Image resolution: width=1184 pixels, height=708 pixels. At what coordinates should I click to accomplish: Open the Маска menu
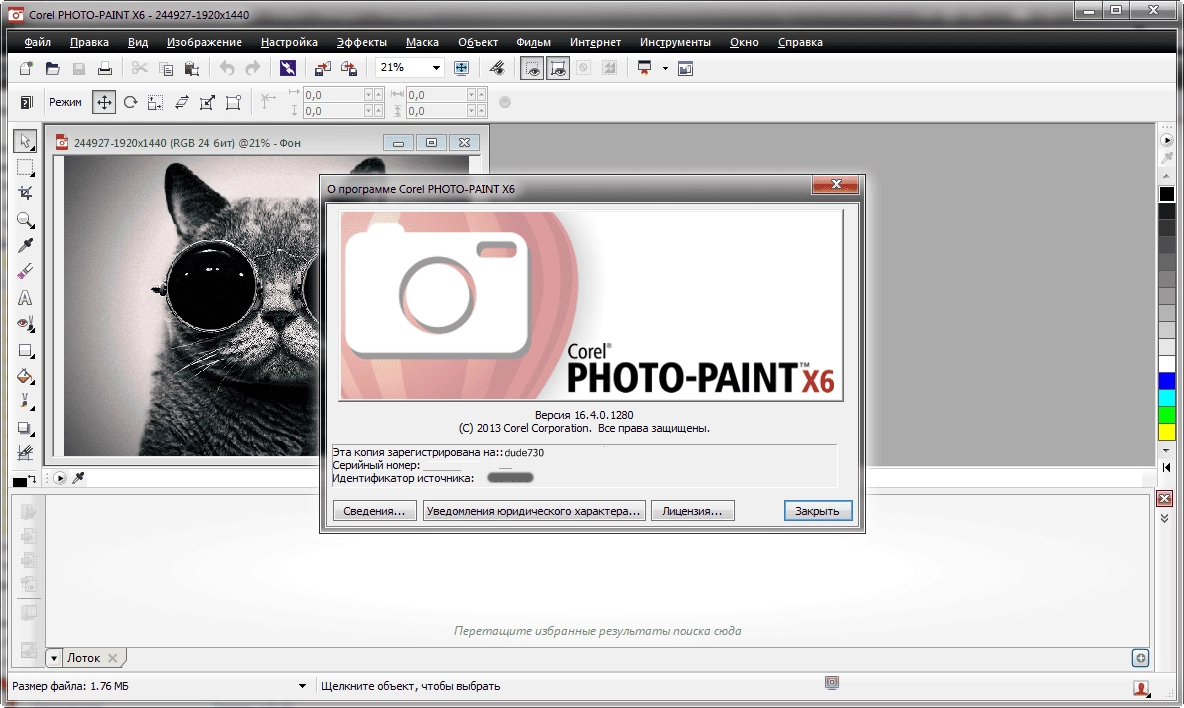click(x=422, y=42)
